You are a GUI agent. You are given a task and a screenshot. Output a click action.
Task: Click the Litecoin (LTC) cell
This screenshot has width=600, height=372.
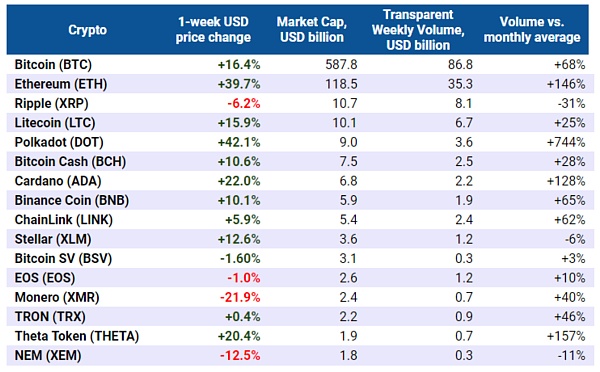[x=55, y=123]
